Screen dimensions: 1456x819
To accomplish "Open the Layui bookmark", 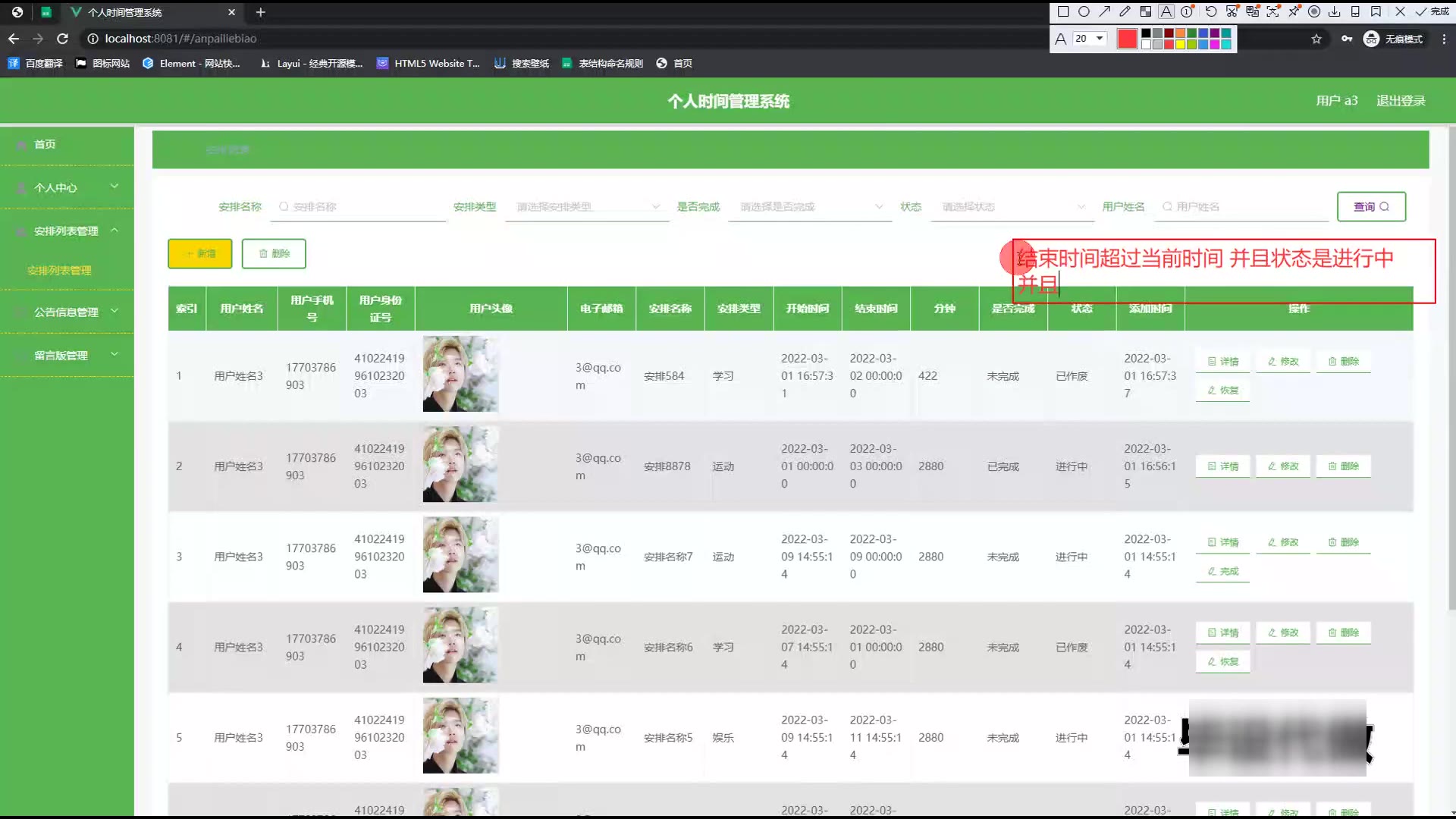I will click(312, 63).
